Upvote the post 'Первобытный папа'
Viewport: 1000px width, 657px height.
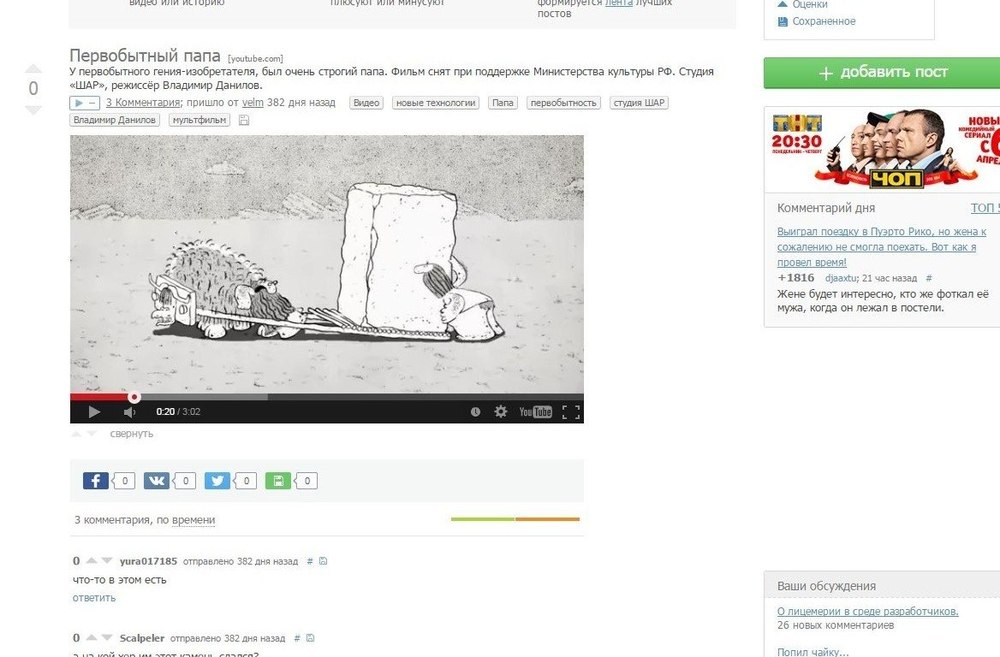point(33,68)
